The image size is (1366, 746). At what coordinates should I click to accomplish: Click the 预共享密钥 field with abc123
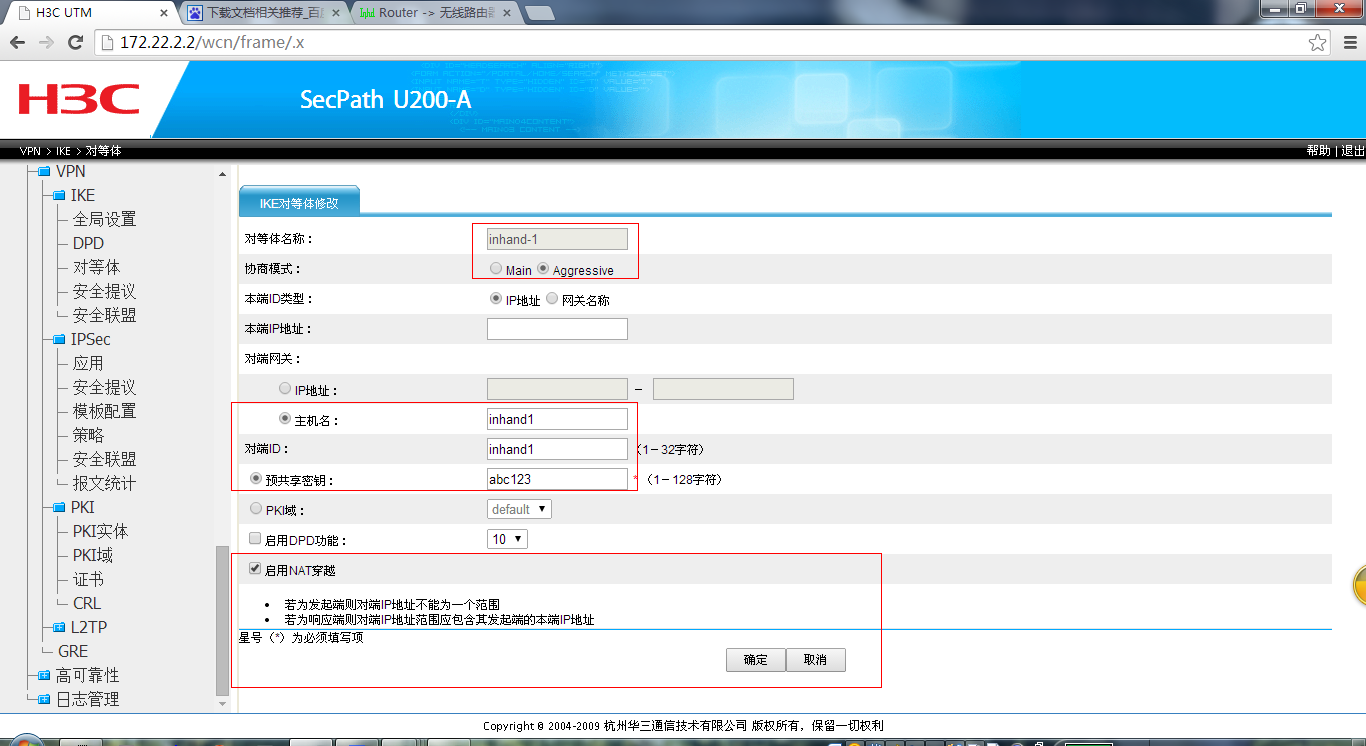click(557, 479)
